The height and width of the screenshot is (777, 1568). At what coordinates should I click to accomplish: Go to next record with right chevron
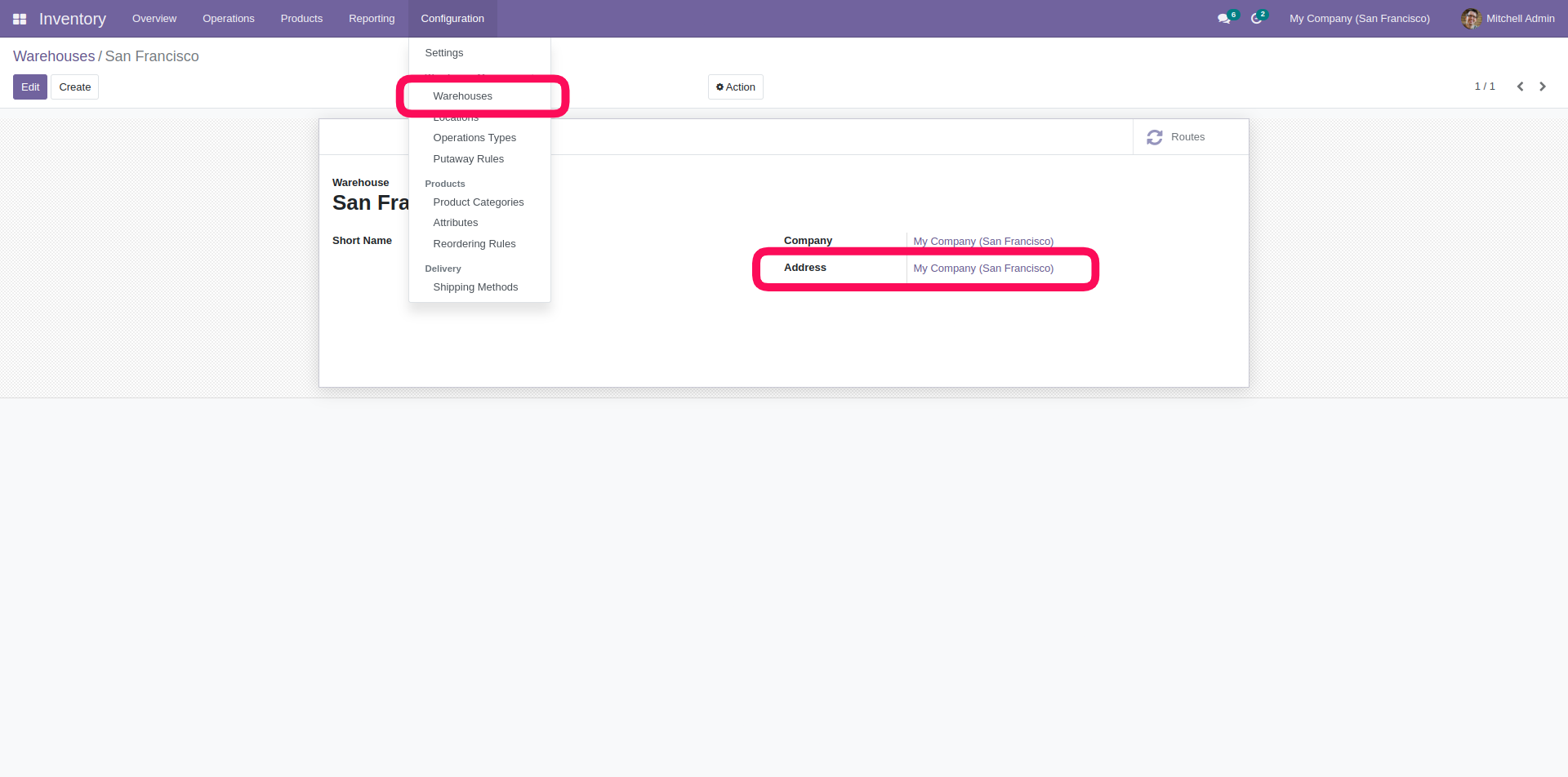click(x=1543, y=87)
